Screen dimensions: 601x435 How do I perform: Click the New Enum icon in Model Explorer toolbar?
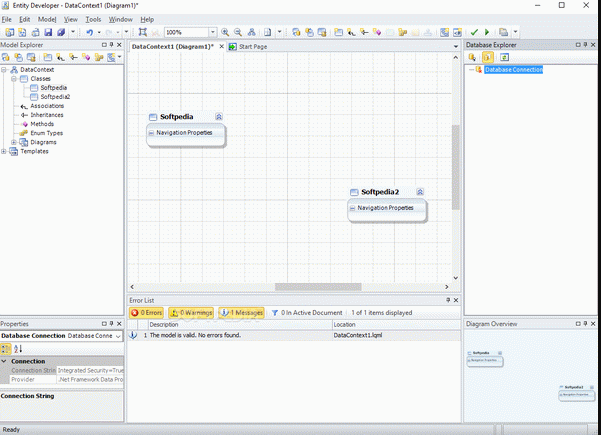coord(99,57)
